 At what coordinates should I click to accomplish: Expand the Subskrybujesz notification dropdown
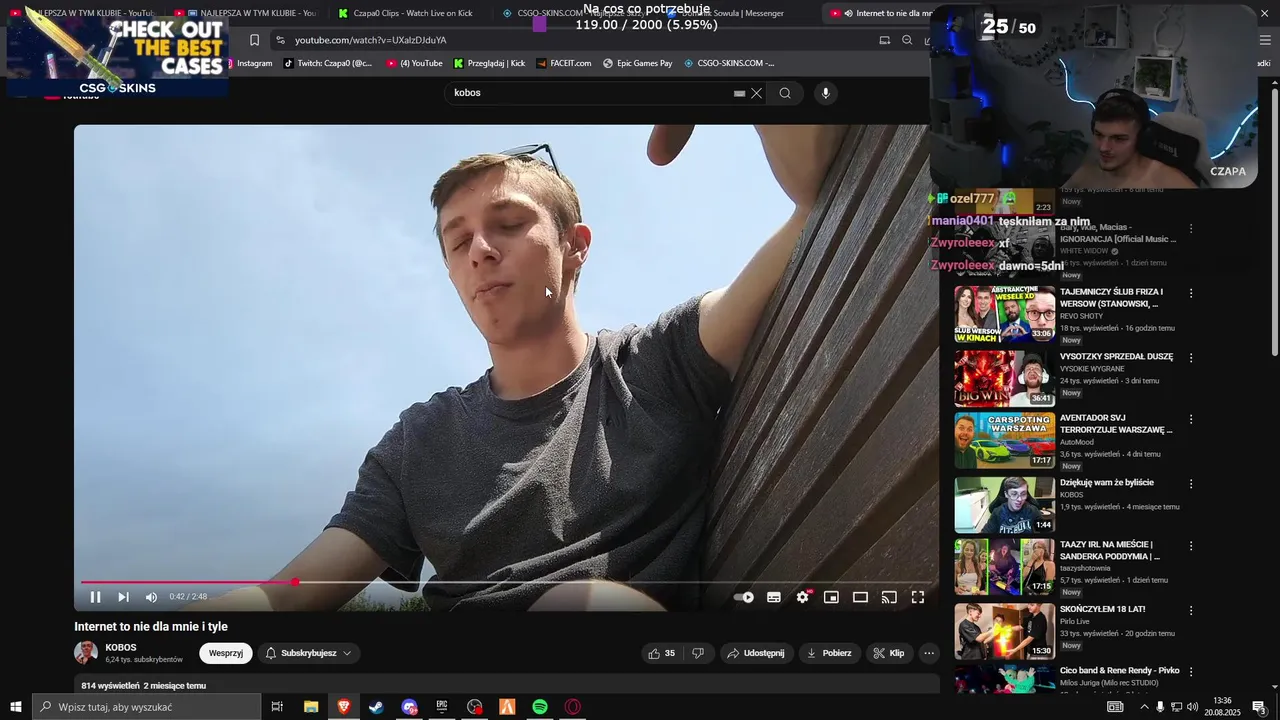tap(309, 653)
